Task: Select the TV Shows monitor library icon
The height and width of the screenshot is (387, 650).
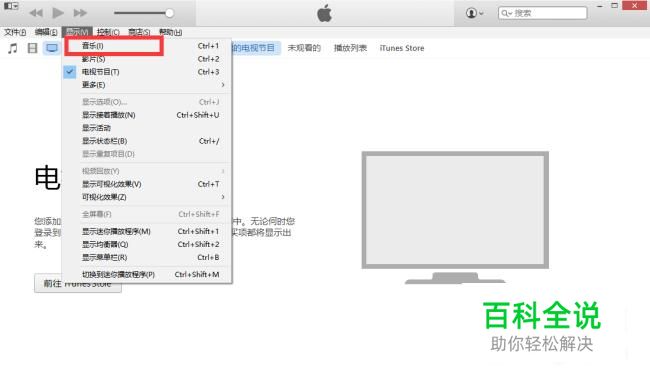Action: point(52,48)
